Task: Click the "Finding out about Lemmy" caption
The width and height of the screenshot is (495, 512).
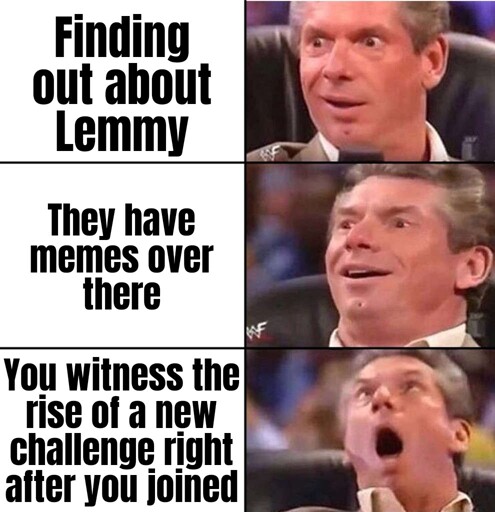Action: tap(122, 83)
